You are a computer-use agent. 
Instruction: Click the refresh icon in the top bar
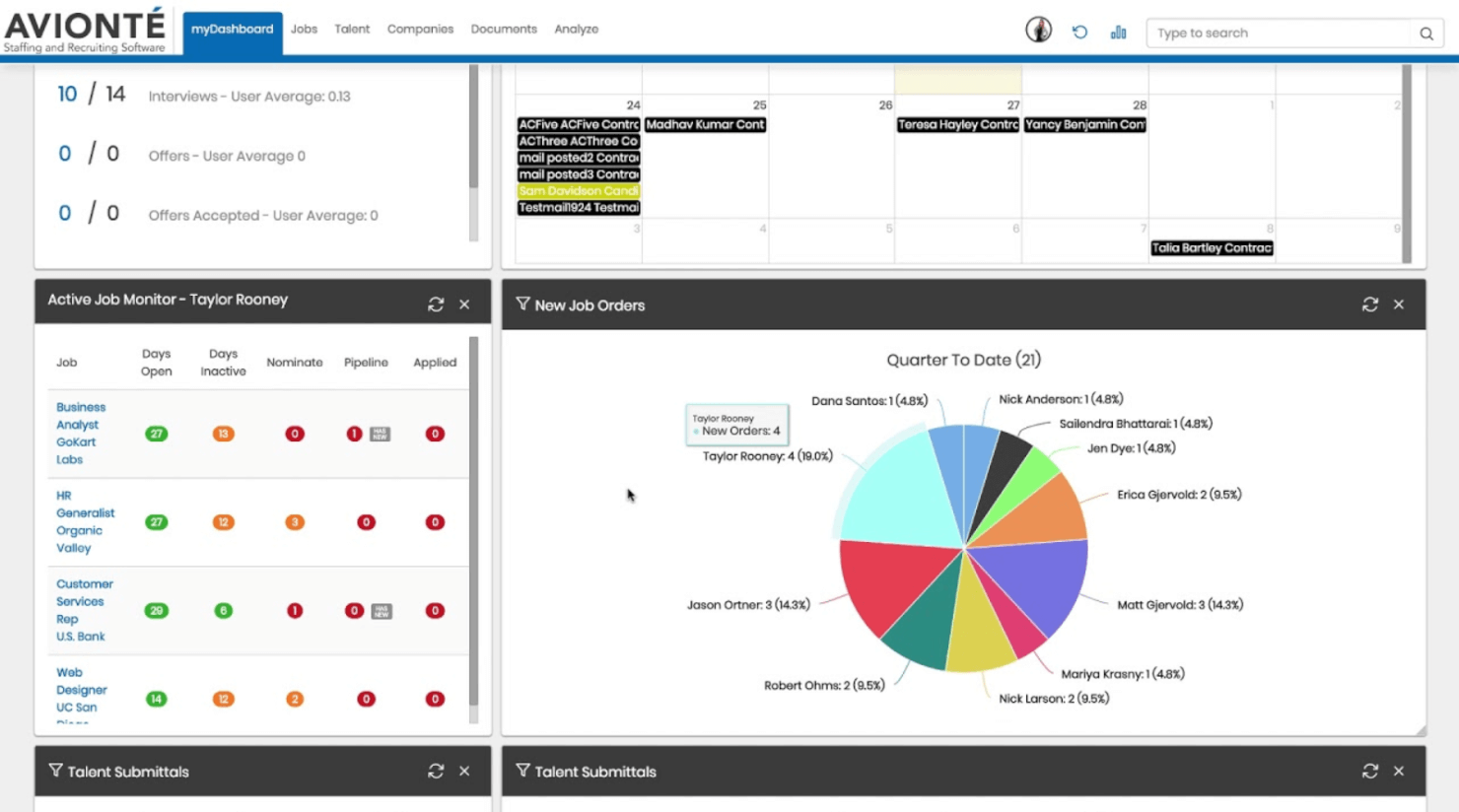[1079, 32]
